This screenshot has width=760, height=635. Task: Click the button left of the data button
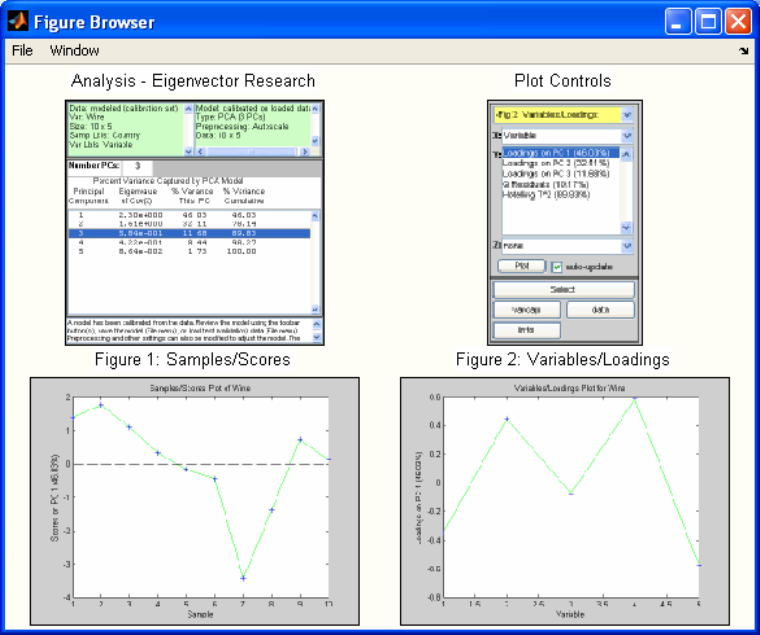(x=526, y=309)
